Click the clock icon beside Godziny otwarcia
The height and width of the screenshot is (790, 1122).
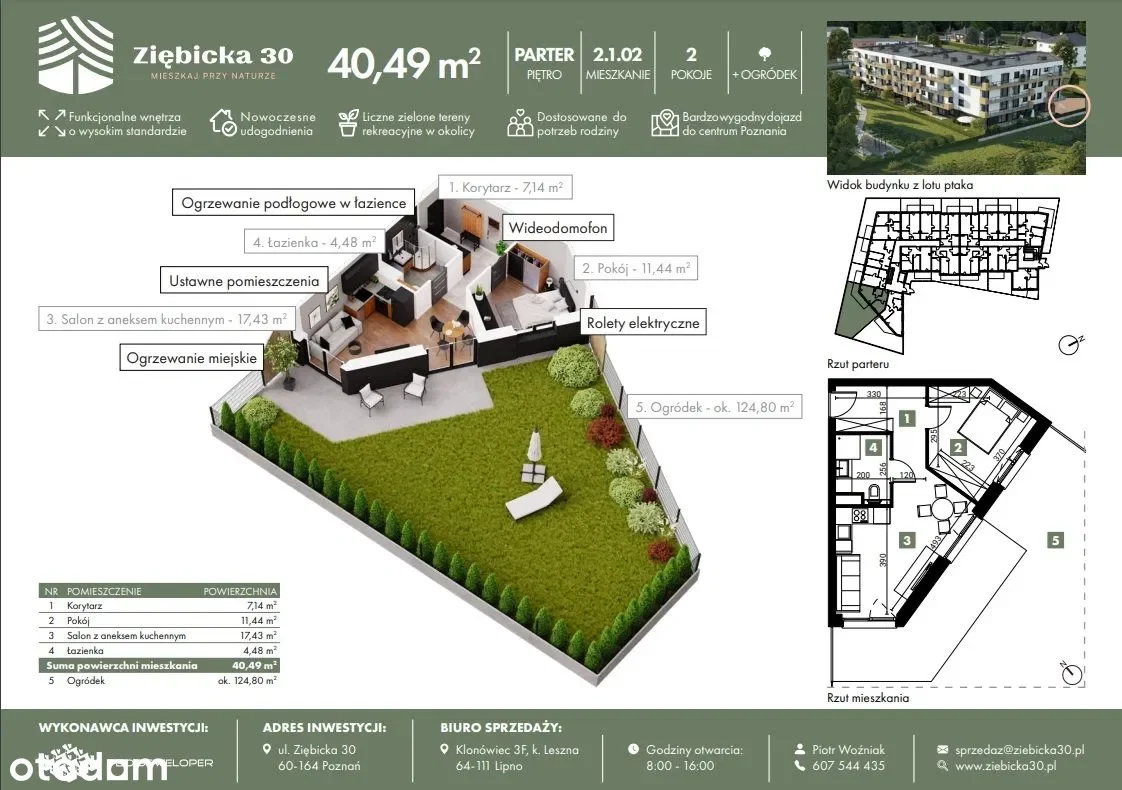pyautogui.click(x=635, y=749)
